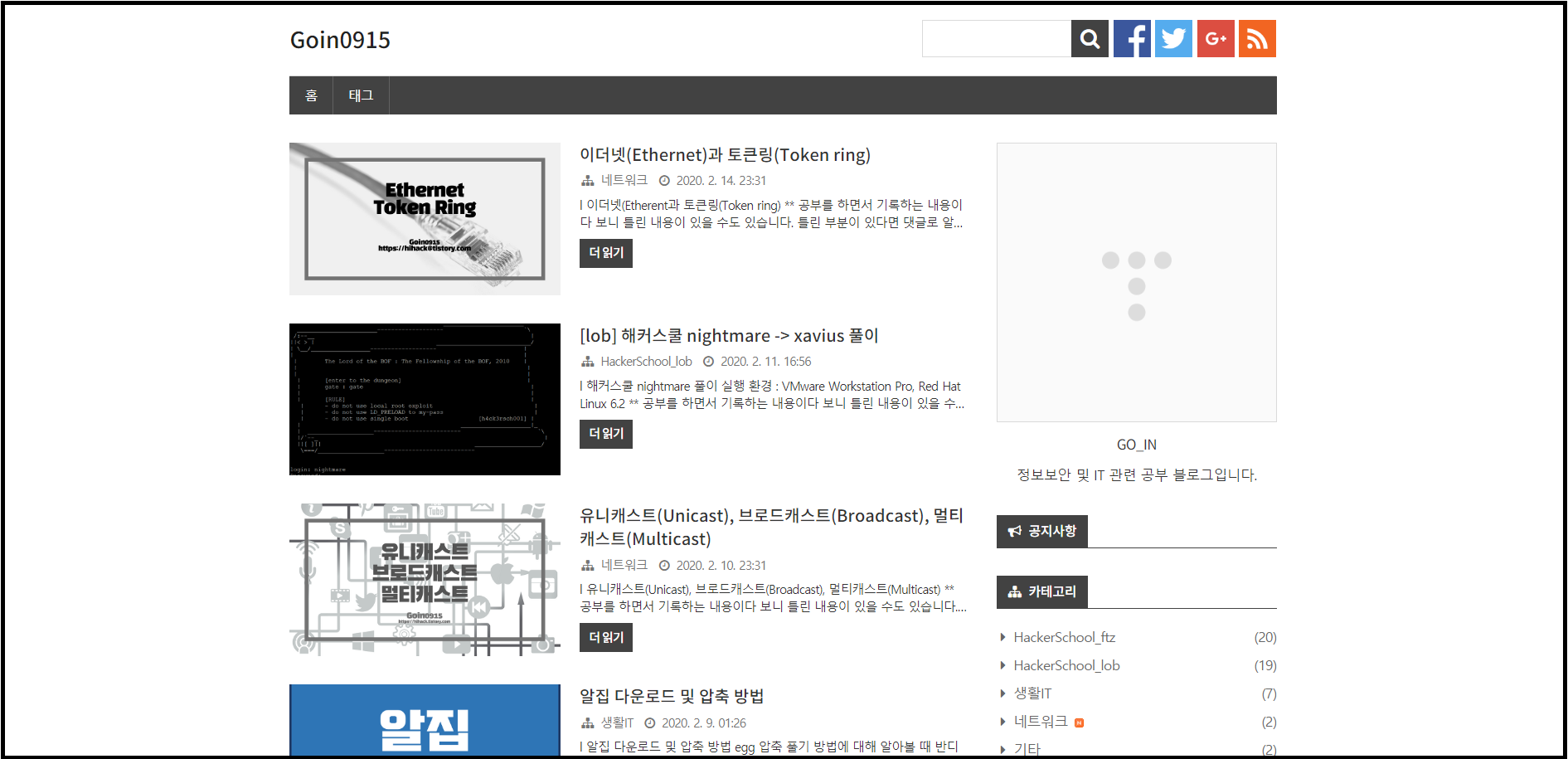Click HackerSchool_lob category under the nightmare post

[x=646, y=362]
